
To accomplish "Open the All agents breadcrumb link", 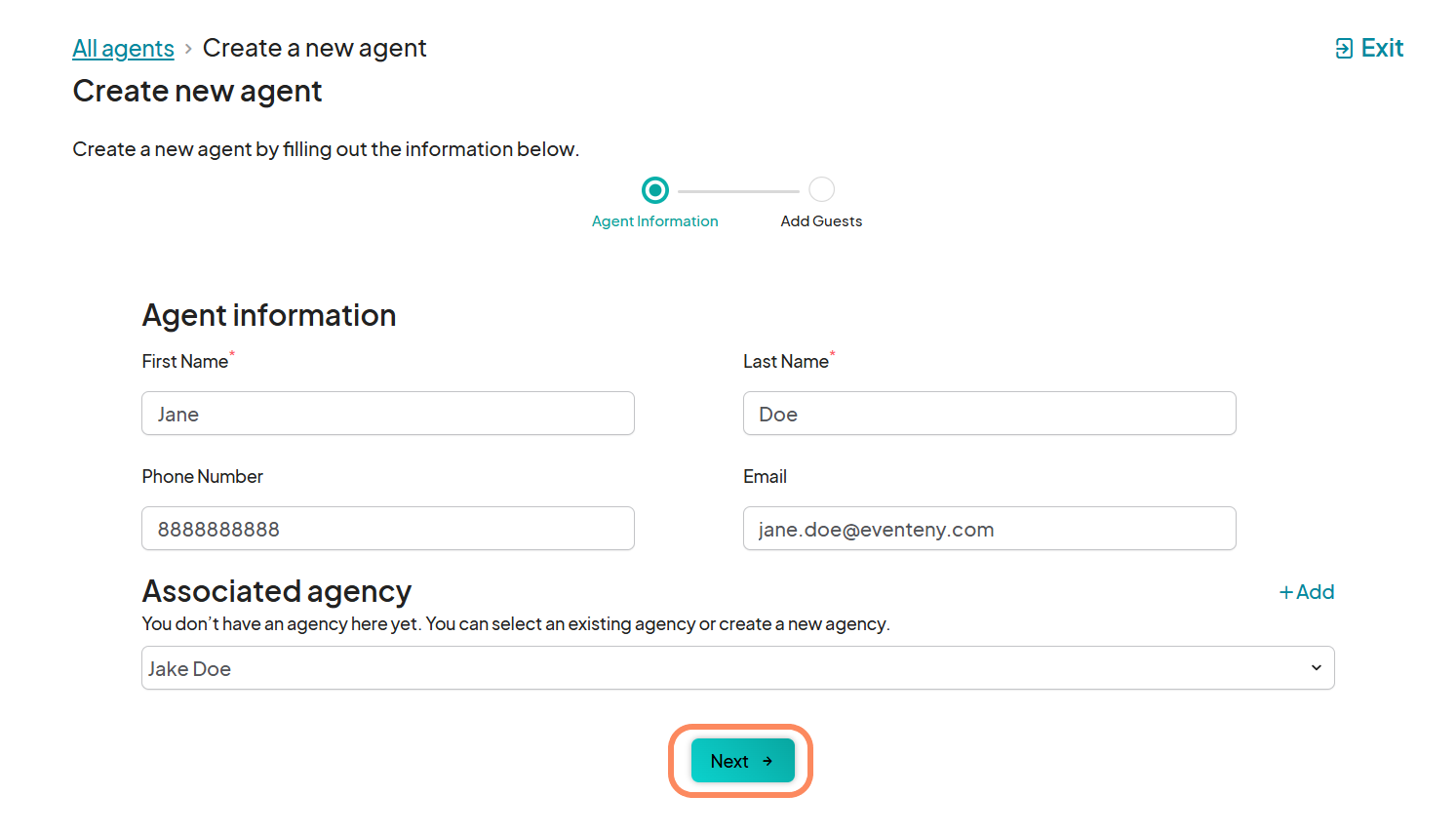I will pos(124,49).
